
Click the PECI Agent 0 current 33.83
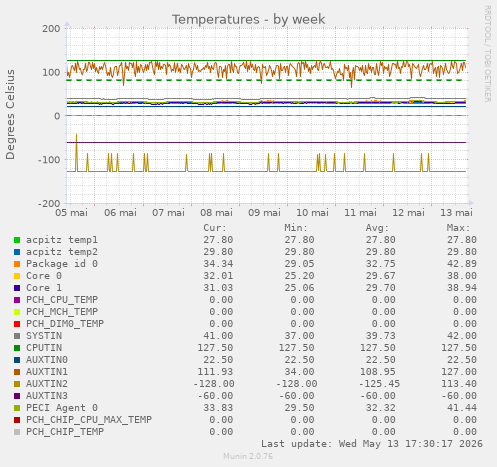218,408
